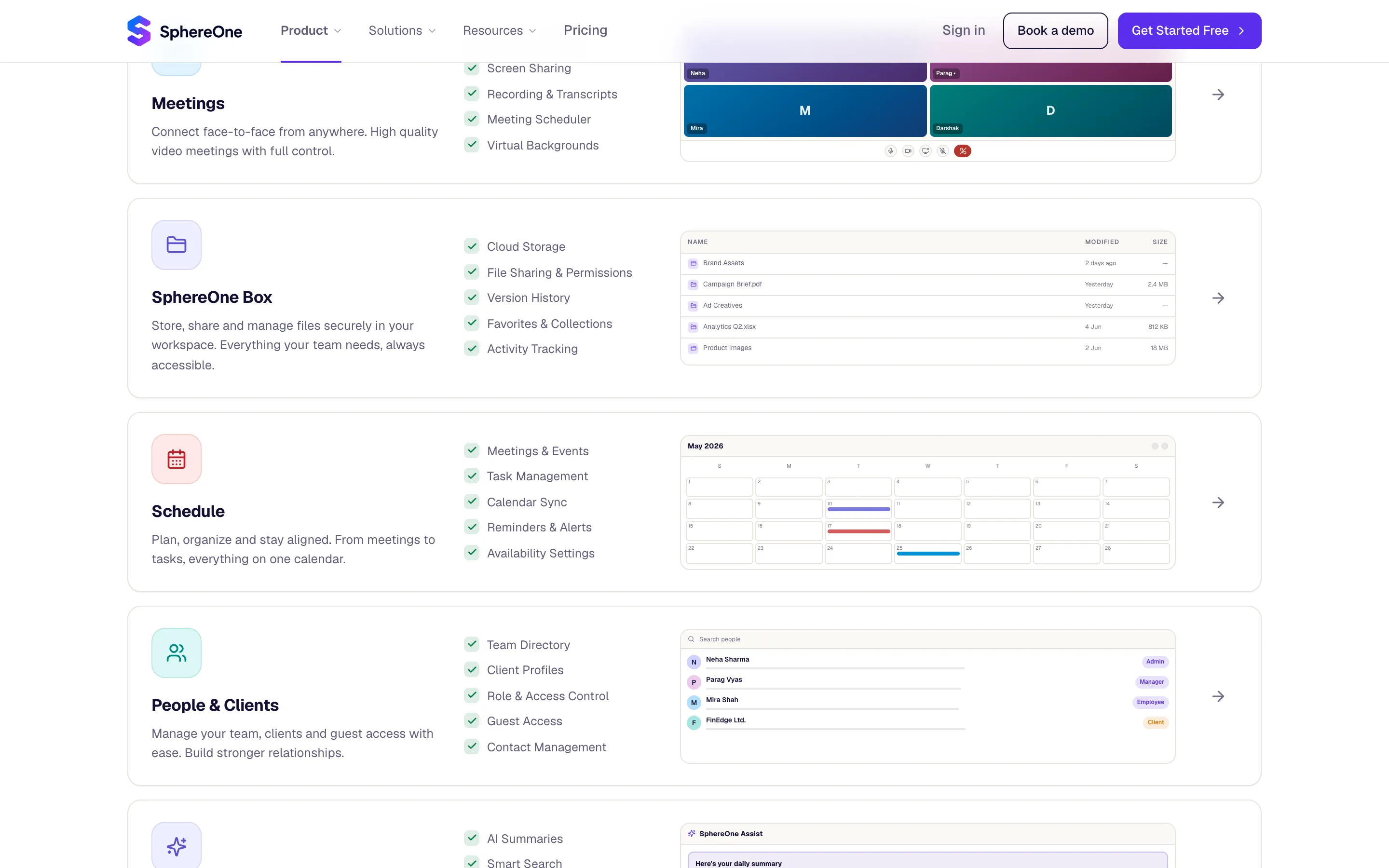Screen dimensions: 1389x868
Task: Click the Schedule calendar icon
Action: coord(176,459)
